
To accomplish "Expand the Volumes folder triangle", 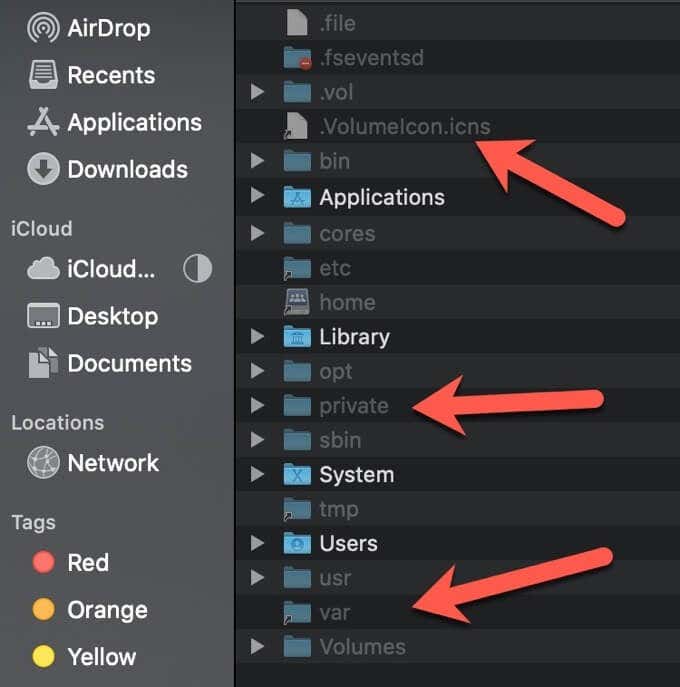I will coord(257,646).
